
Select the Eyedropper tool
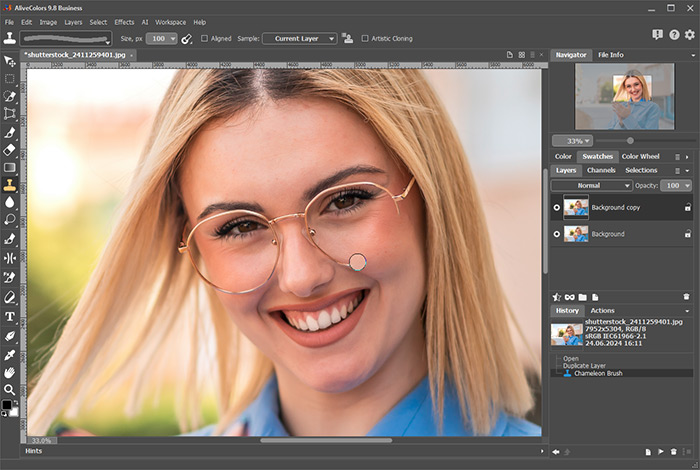9,355
